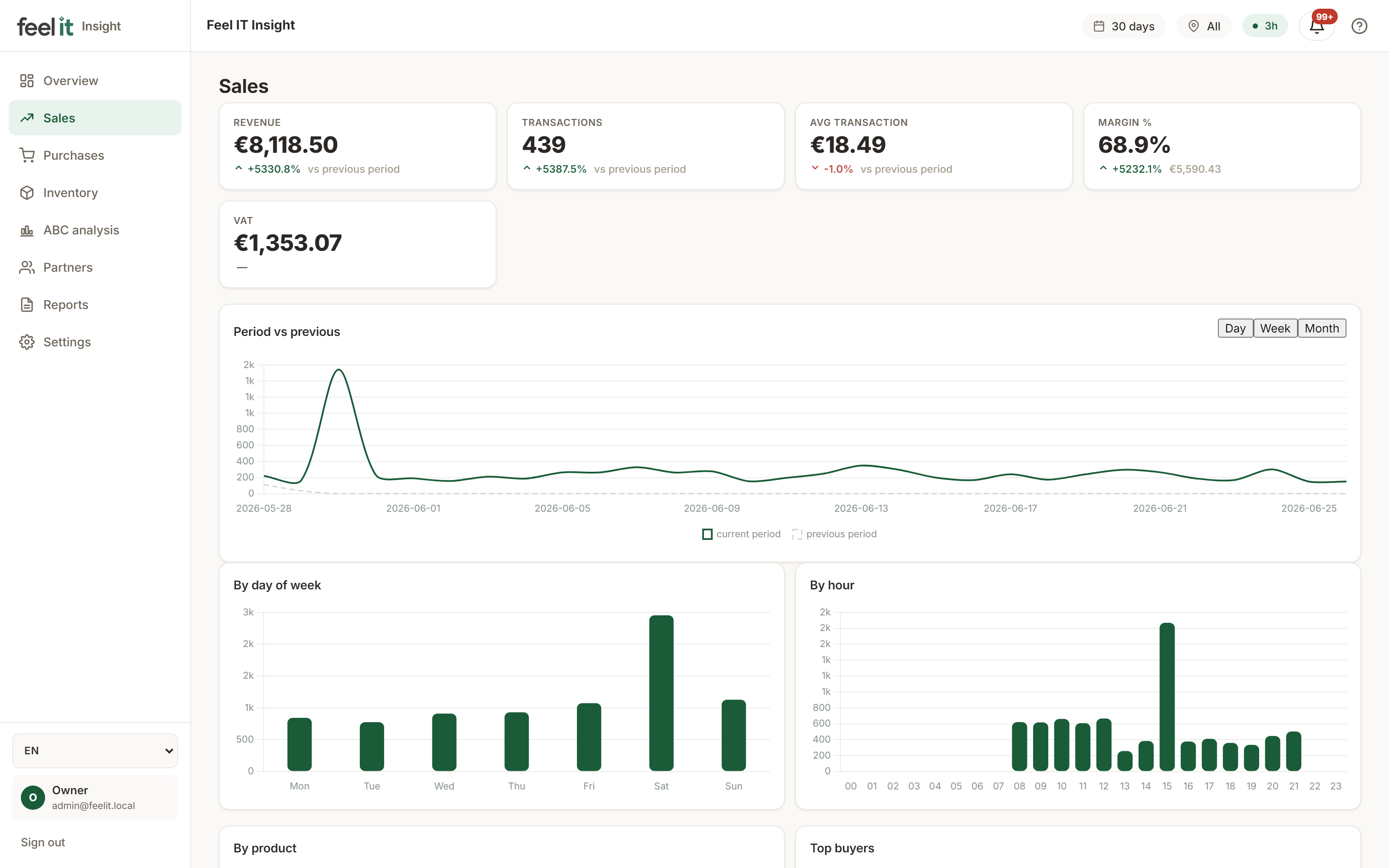Viewport: 1389px width, 868px height.
Task: Toggle previous period legend series
Action: tap(834, 534)
